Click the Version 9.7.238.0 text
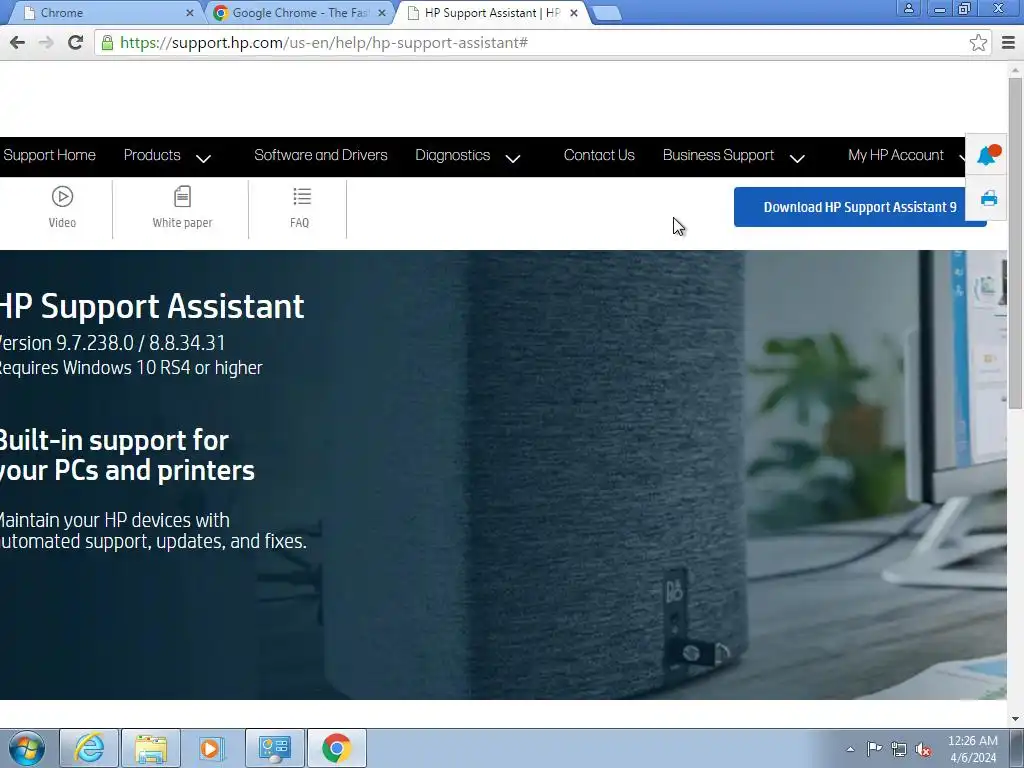 112,343
